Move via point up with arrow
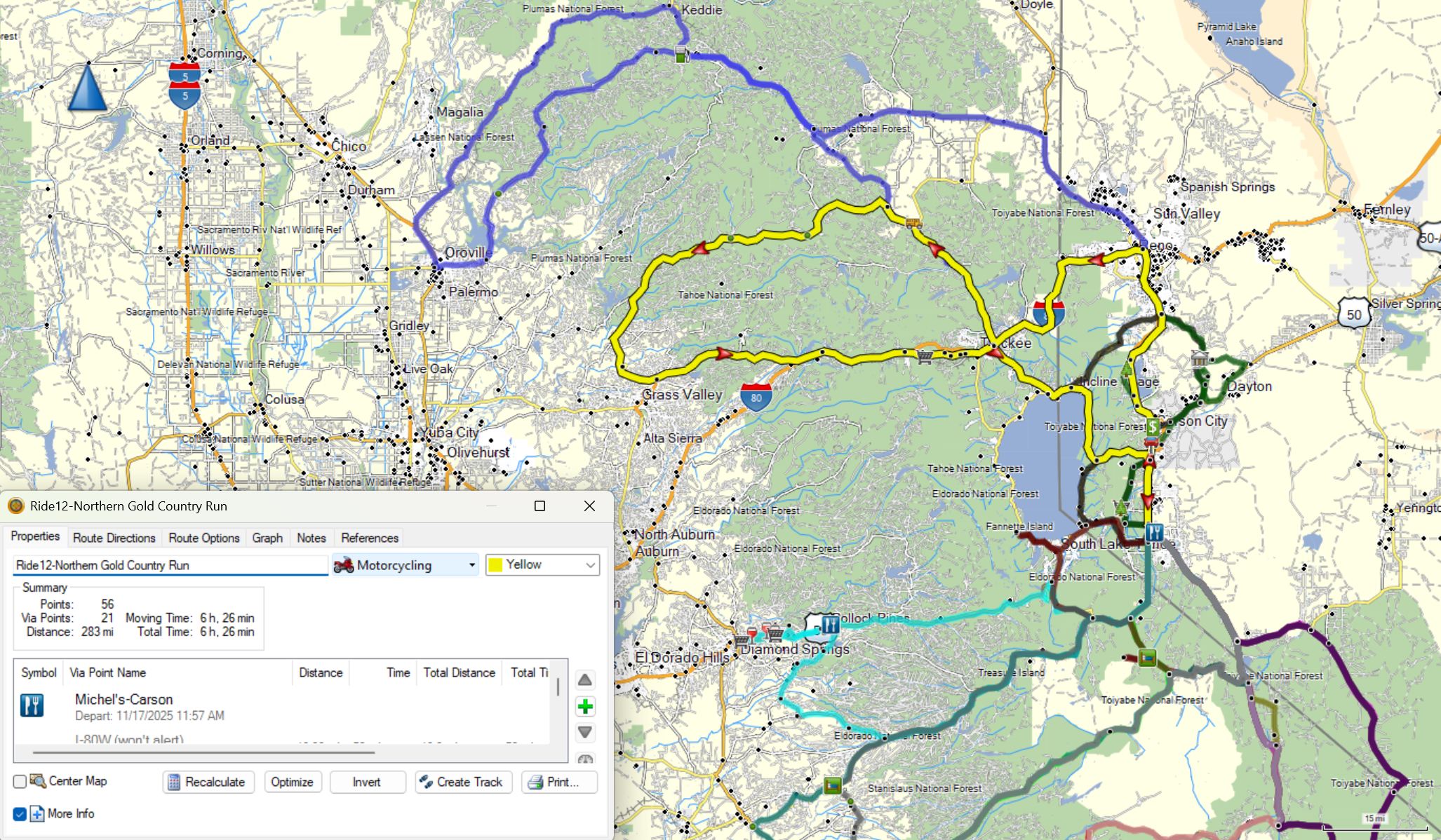Viewport: 1441px width, 840px height. 585,679
